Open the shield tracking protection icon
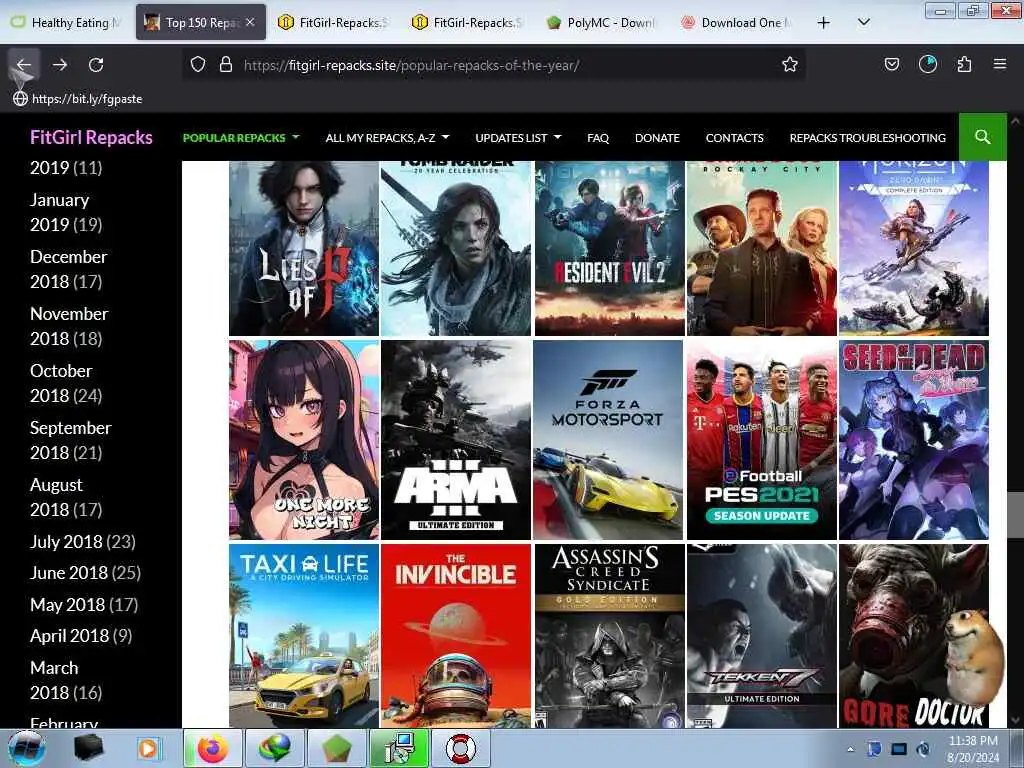Image resolution: width=1024 pixels, height=768 pixels. coord(198,65)
